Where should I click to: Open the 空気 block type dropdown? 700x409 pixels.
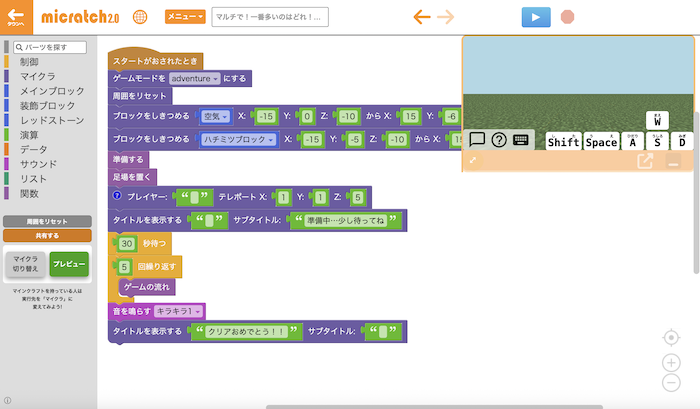pos(216,117)
